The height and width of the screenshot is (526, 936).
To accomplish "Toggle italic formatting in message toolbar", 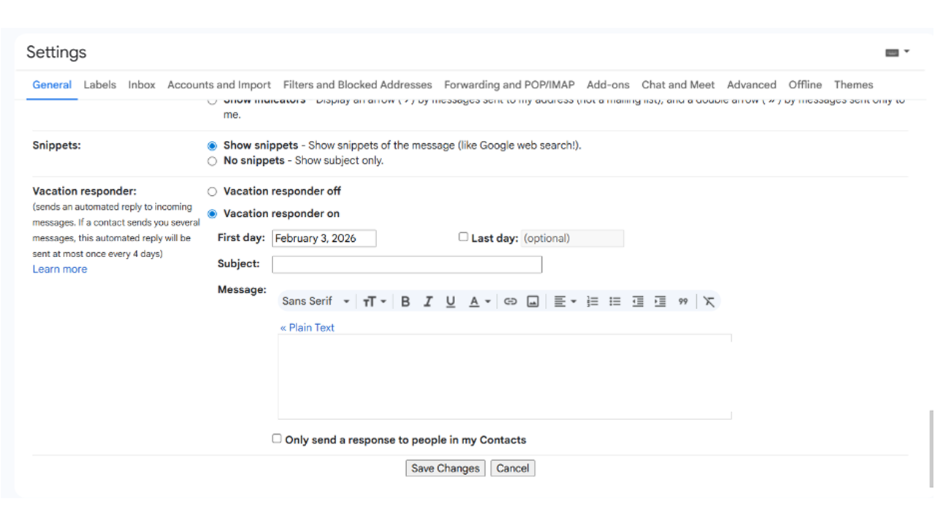I will click(428, 302).
